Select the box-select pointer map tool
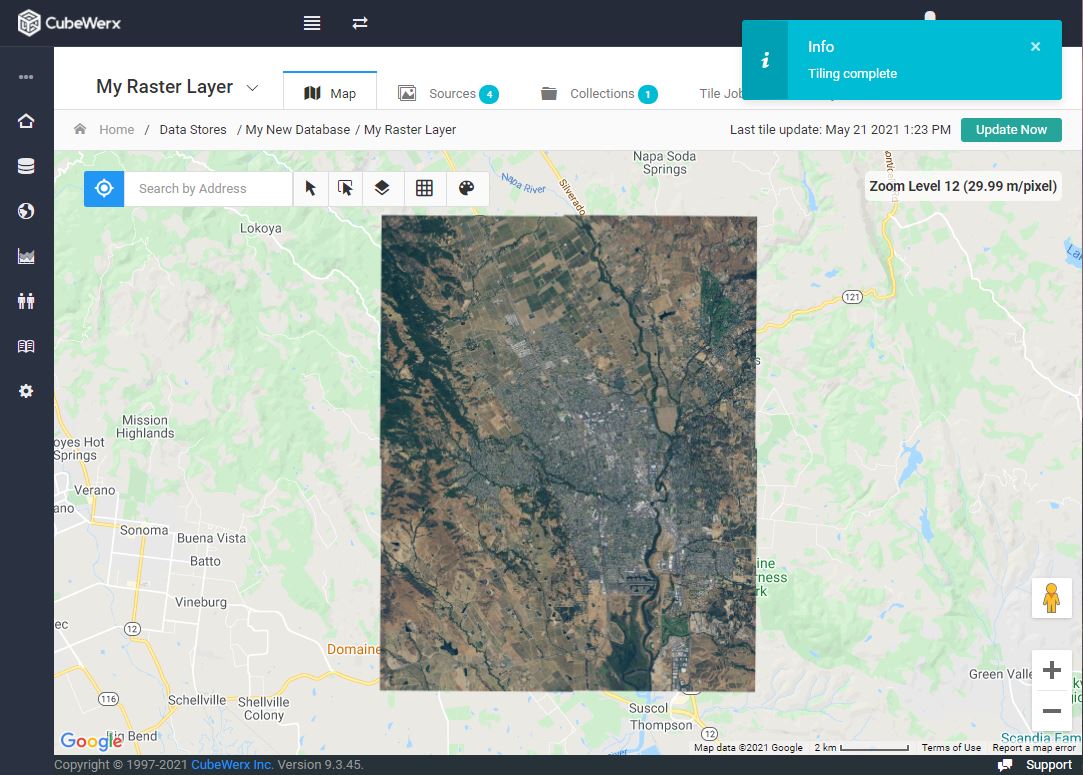The image size is (1083, 775). [x=345, y=189]
